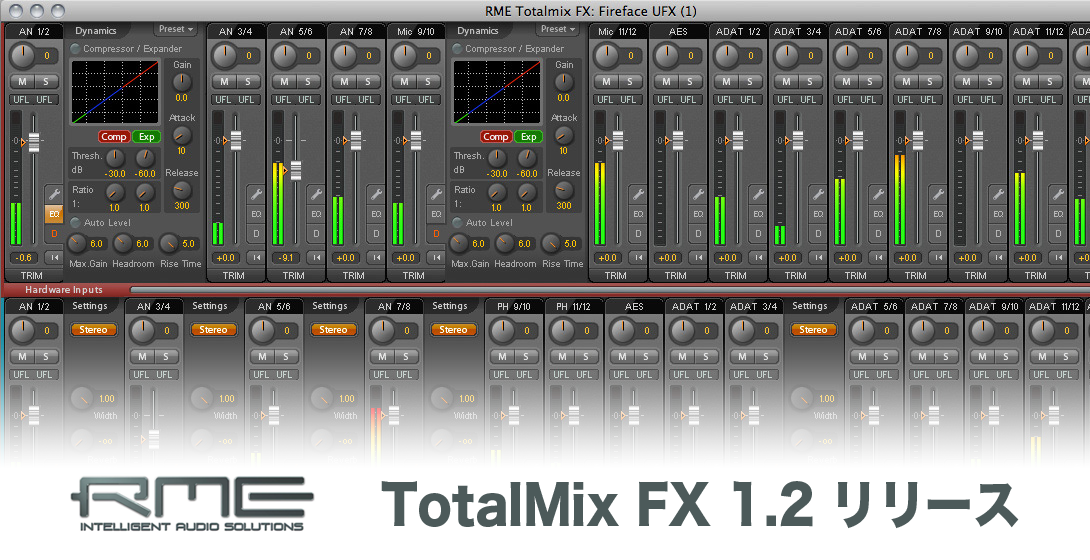Mute the PH 9/10 output channel

coord(503,356)
